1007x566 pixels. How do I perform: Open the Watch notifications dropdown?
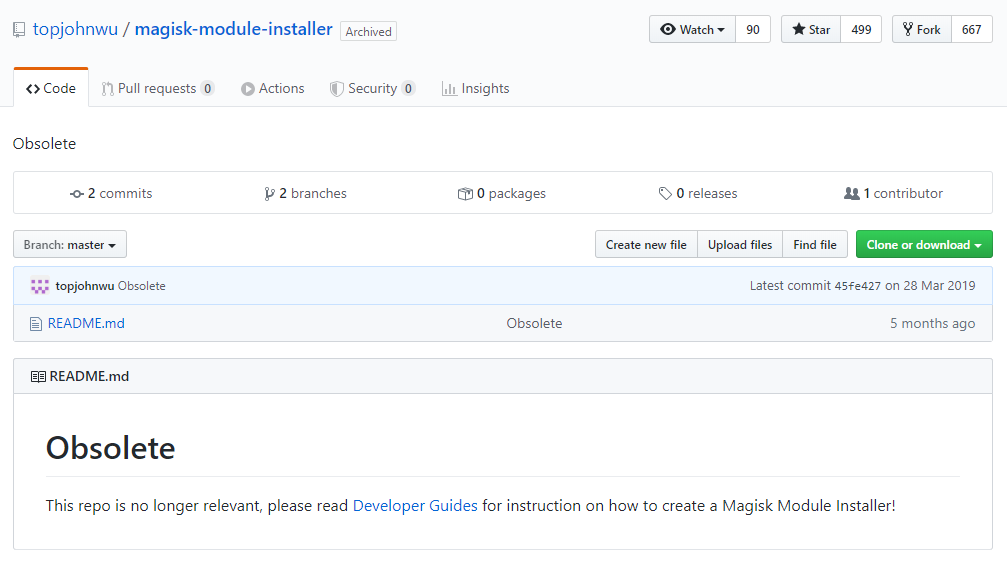[692, 30]
